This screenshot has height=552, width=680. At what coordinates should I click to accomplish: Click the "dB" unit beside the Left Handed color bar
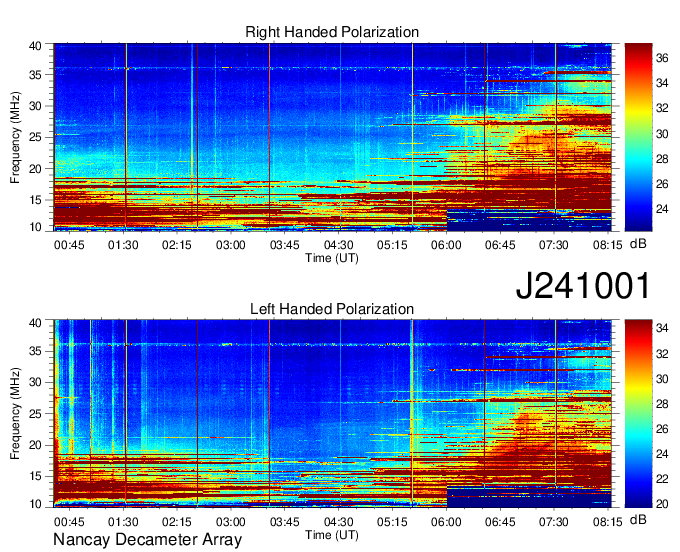tap(638, 520)
